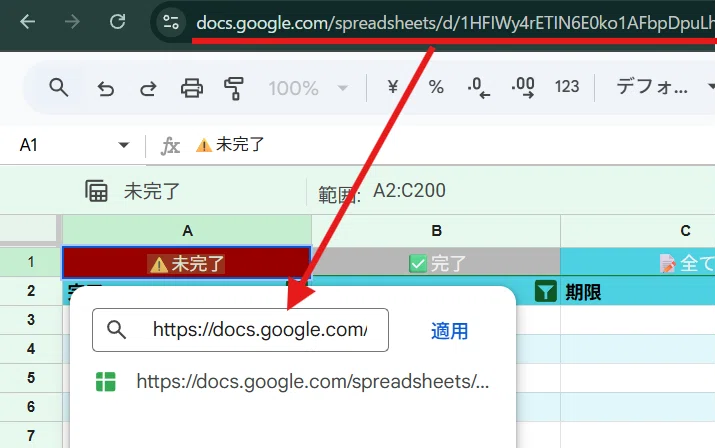
Task: Select row 3 header
Action: [x=31, y=320]
